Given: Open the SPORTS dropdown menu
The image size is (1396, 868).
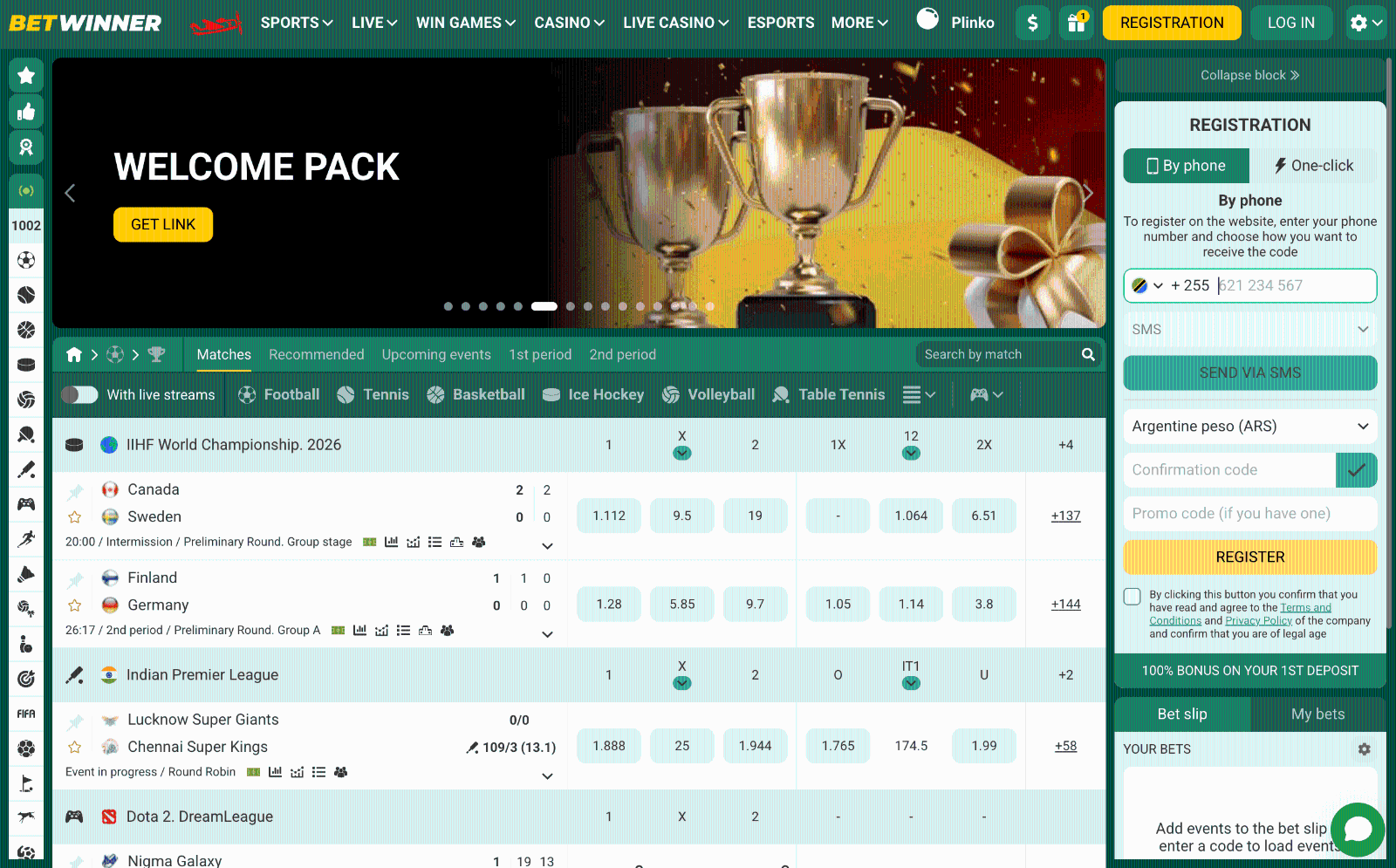Looking at the screenshot, I should 297,23.
